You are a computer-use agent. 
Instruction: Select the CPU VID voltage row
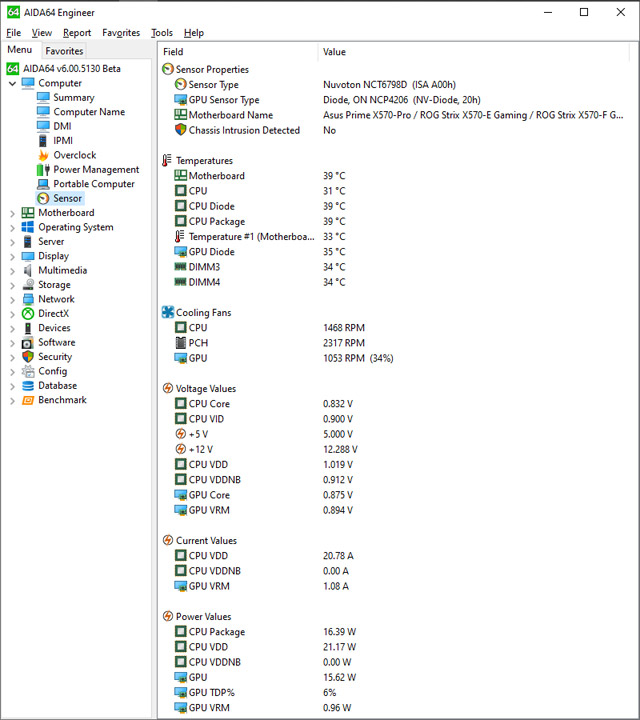396,419
